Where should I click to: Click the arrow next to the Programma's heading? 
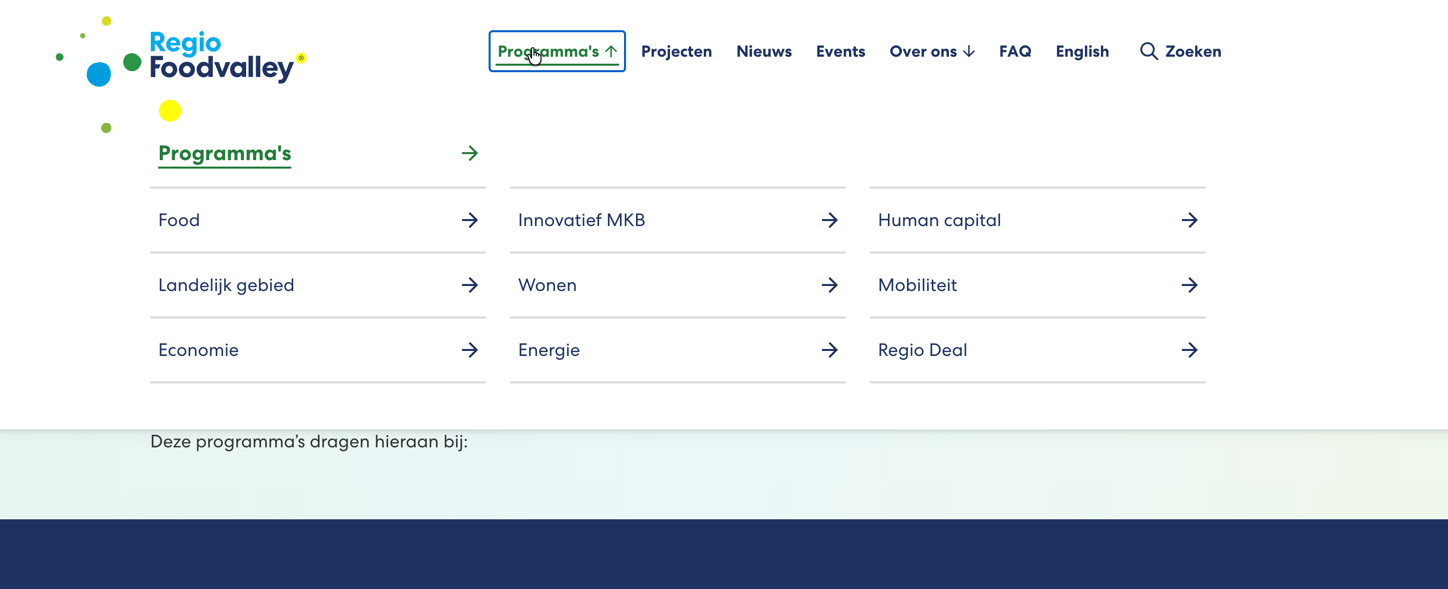coord(469,153)
